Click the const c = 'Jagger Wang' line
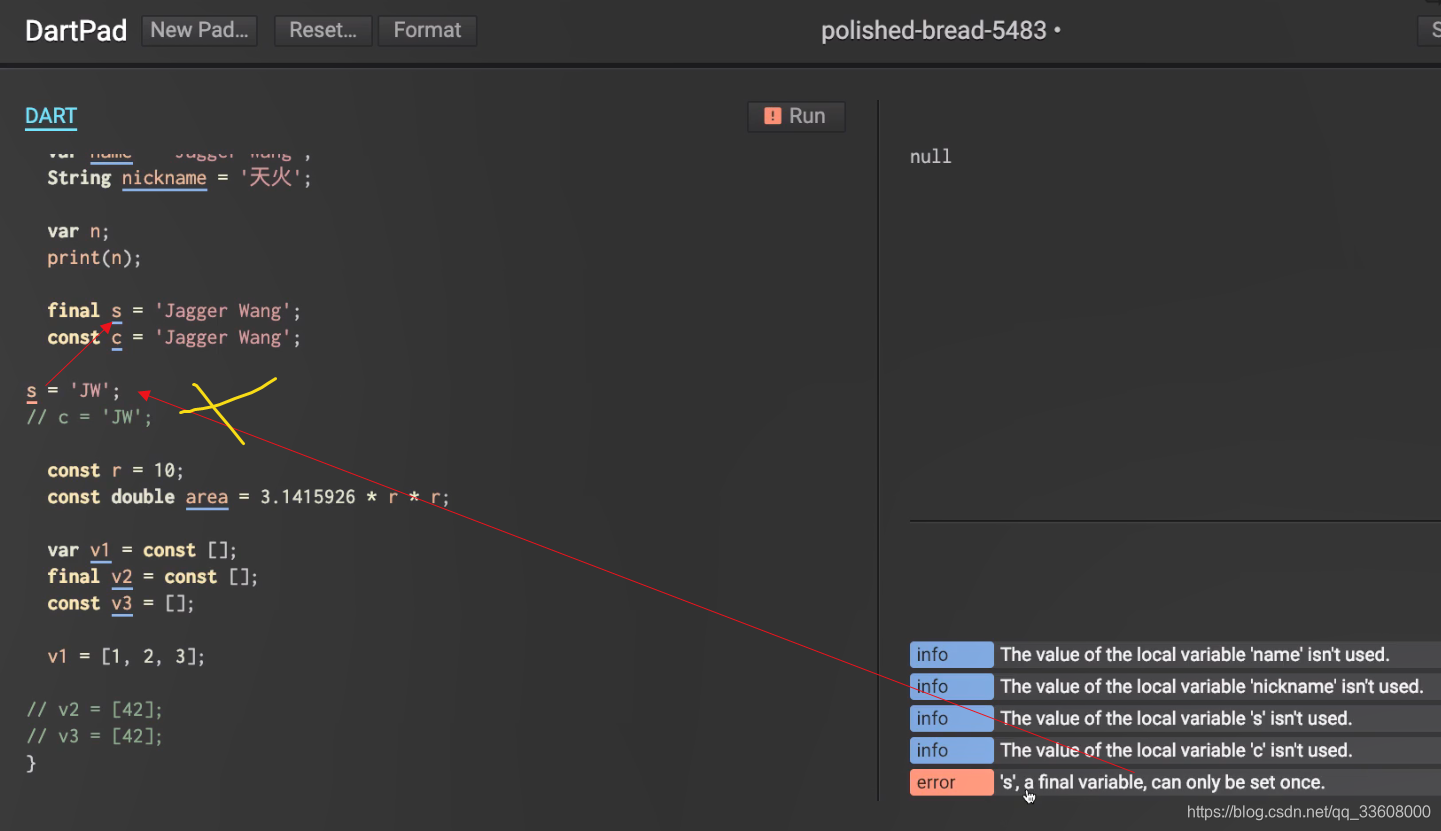1441x831 pixels. [174, 338]
